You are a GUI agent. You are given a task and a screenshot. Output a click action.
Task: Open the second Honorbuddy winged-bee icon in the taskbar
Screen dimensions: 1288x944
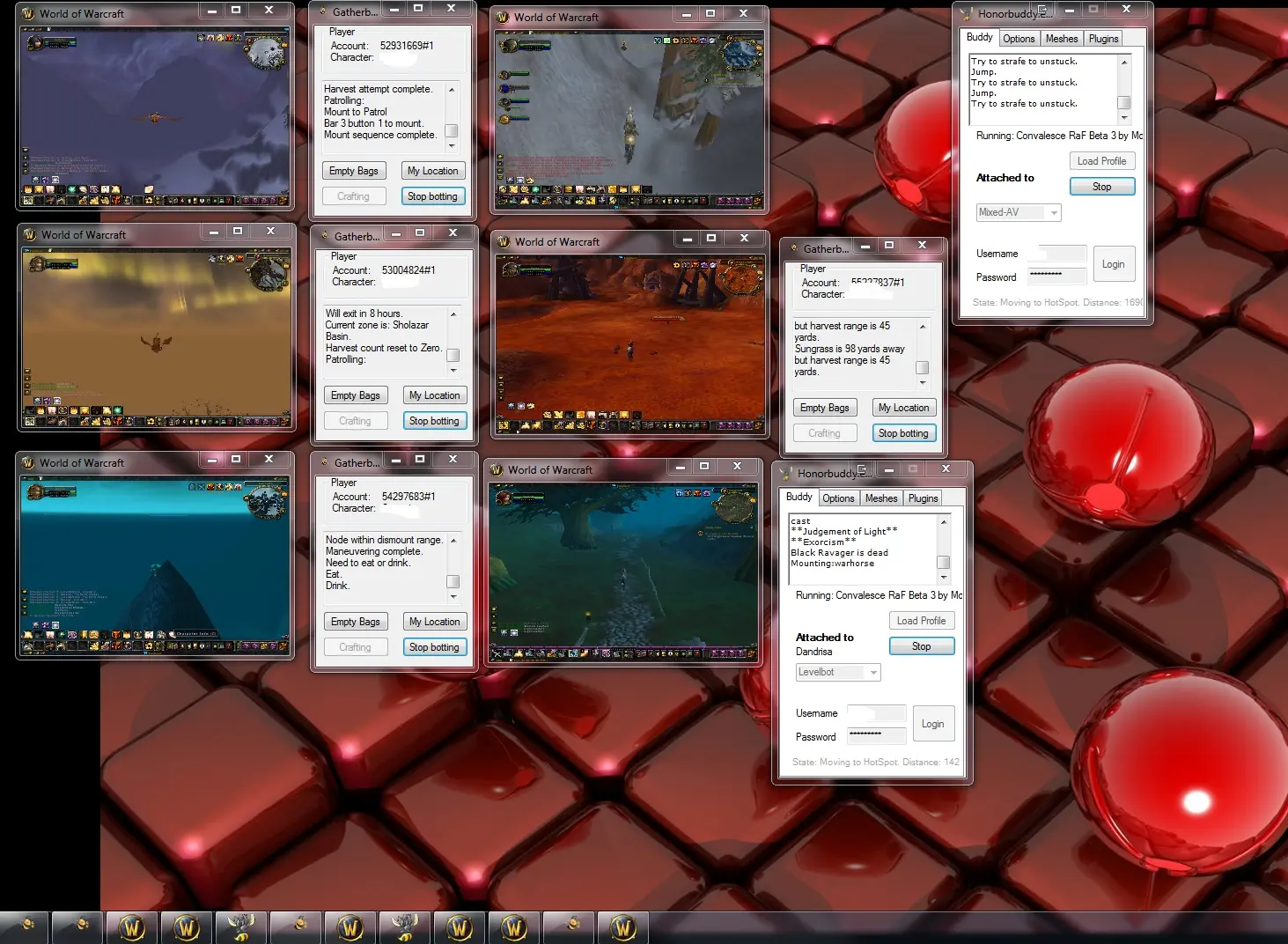coord(405,926)
